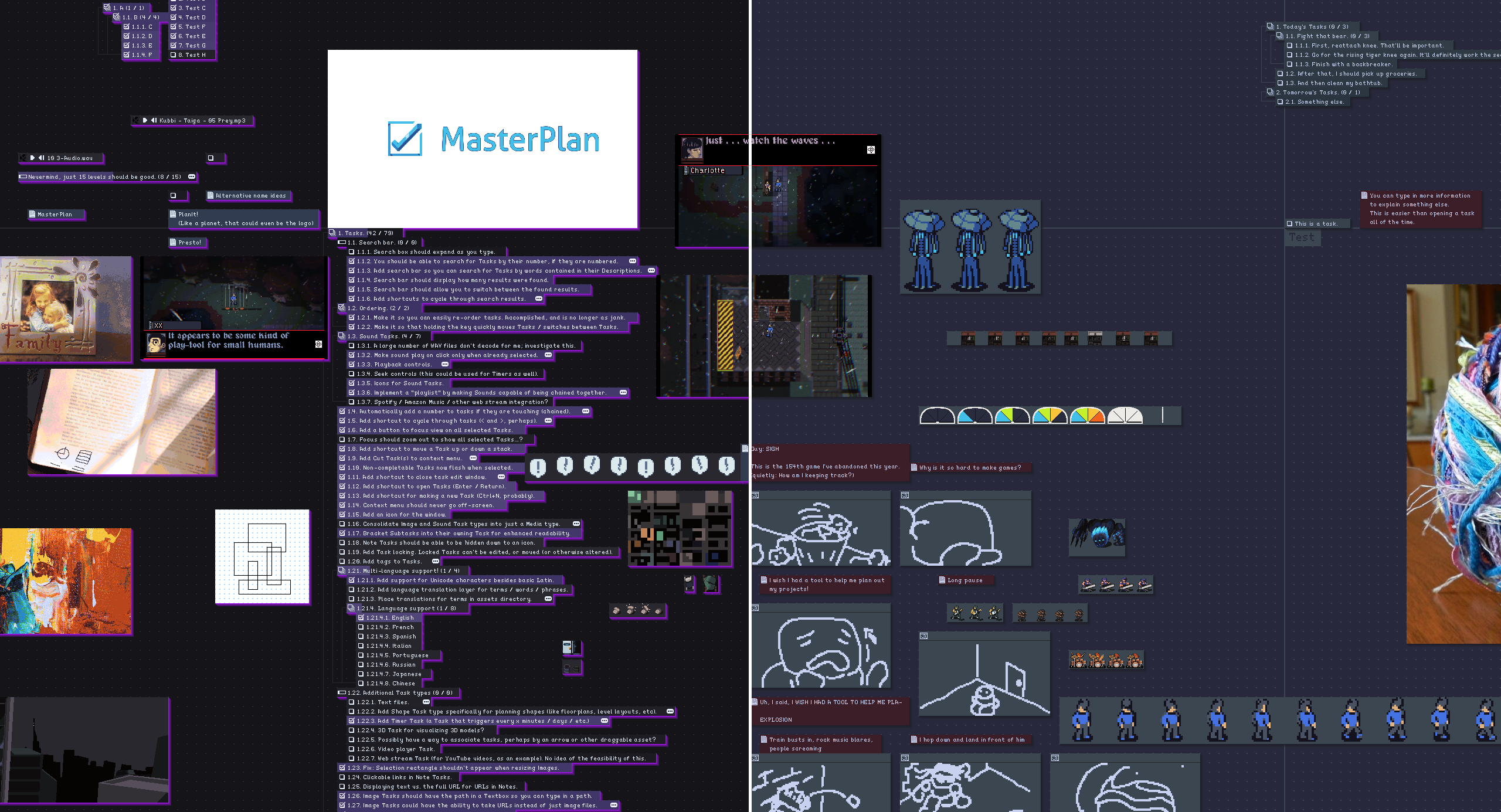Check 1.22.4 3D Task for visualizing models
Viewport: 1501px width, 812px height.
point(351,730)
